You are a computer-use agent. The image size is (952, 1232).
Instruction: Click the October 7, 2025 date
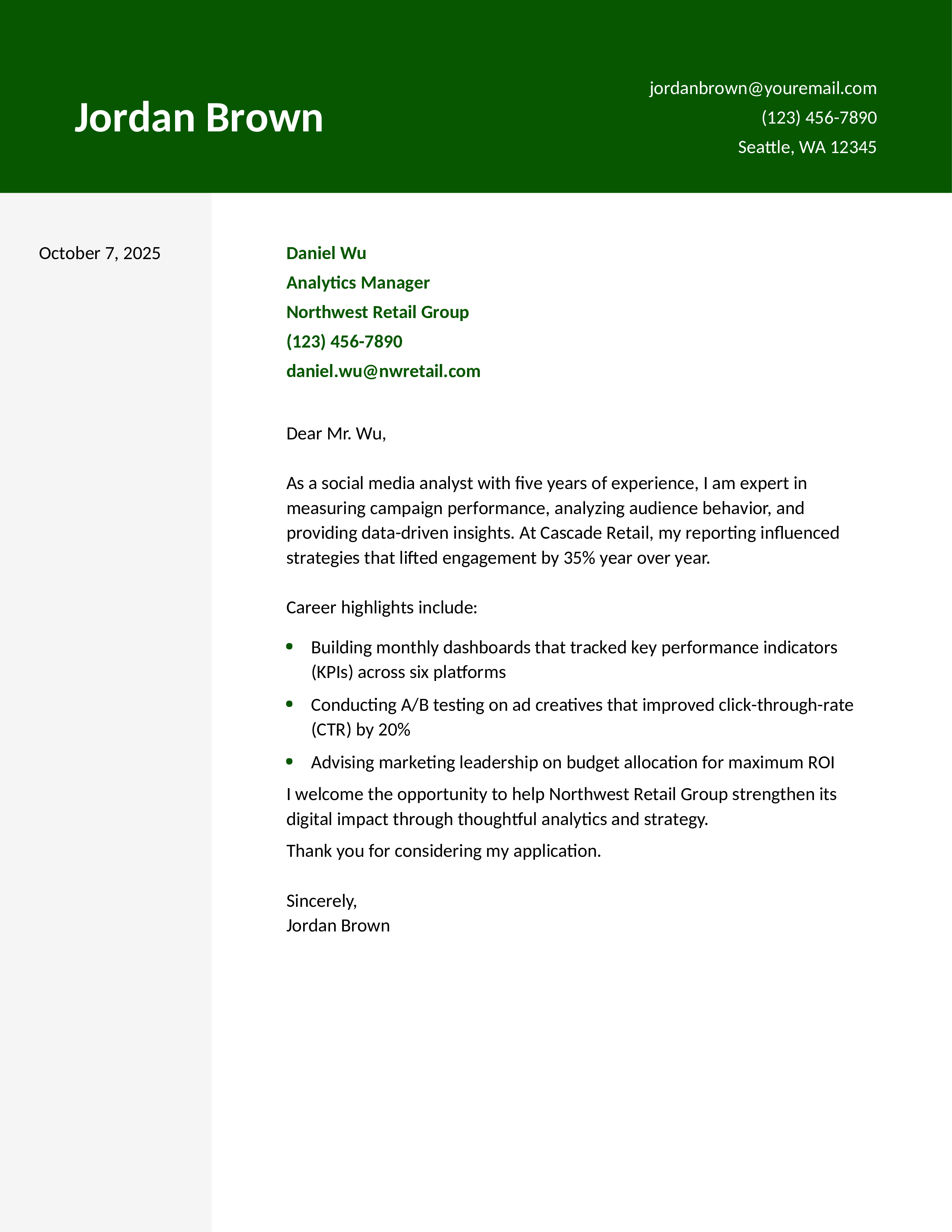point(99,253)
